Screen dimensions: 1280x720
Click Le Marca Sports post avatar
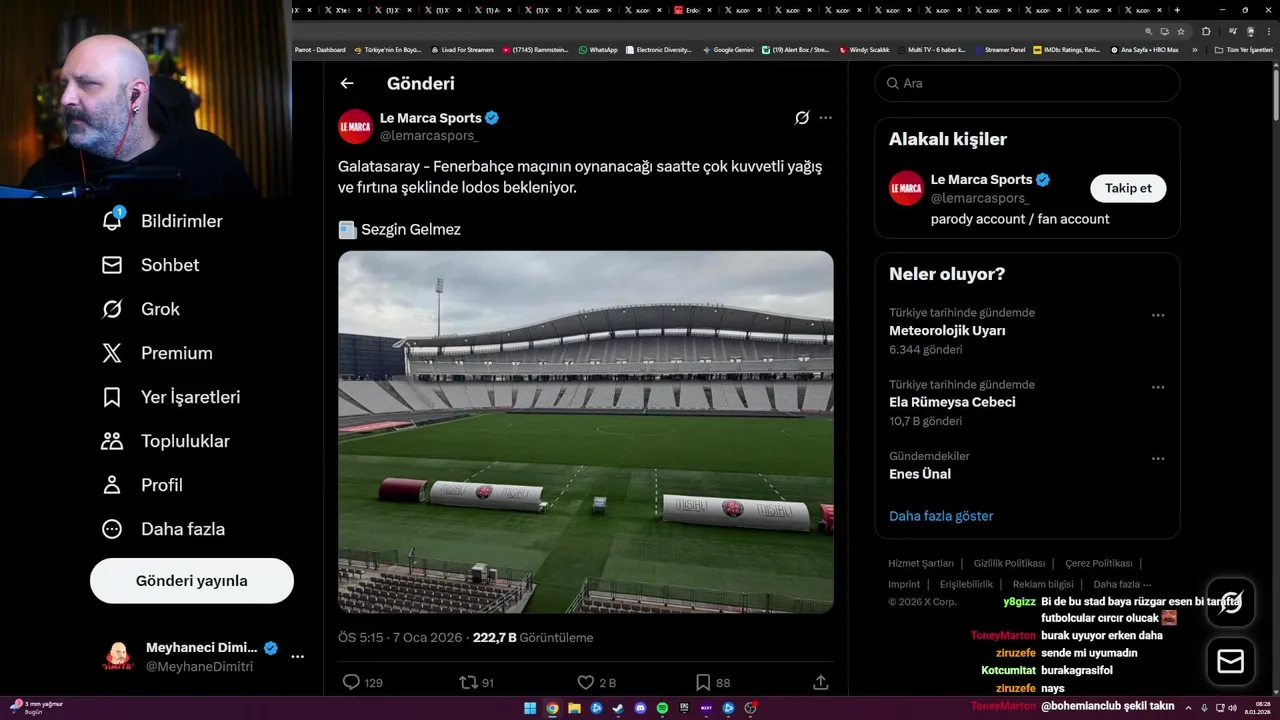355,126
